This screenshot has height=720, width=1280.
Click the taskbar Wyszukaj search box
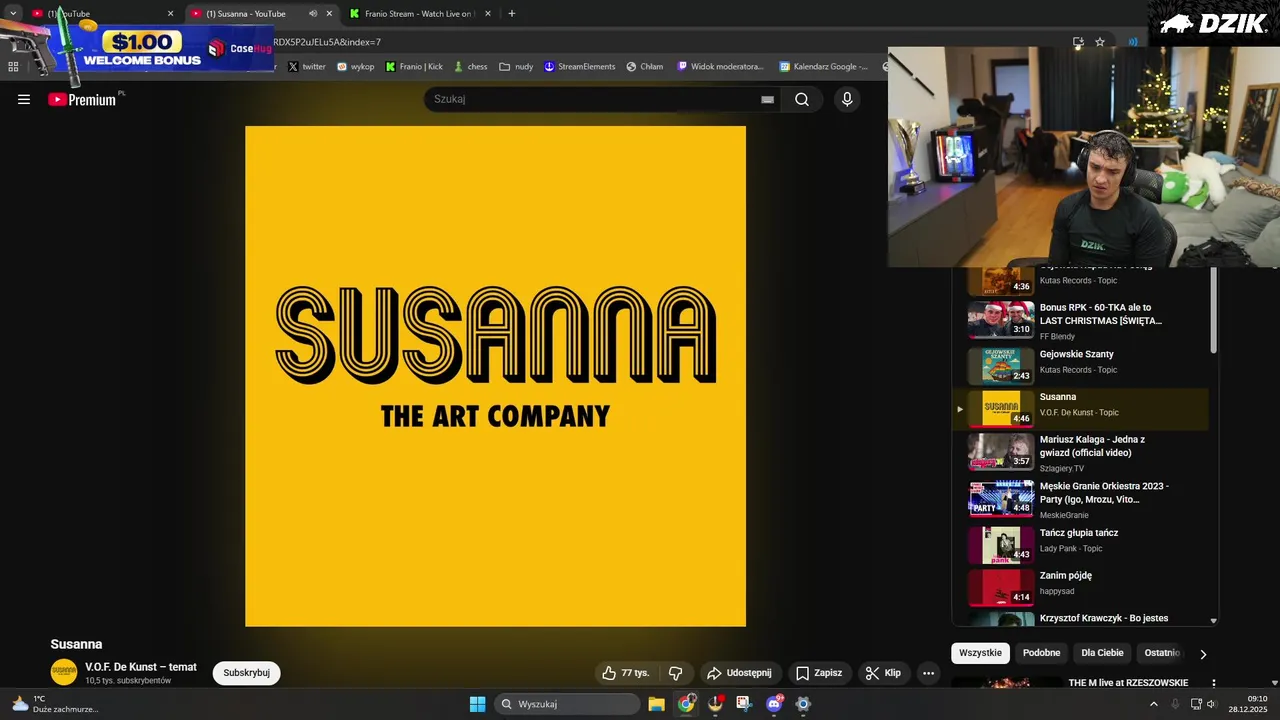(567, 704)
